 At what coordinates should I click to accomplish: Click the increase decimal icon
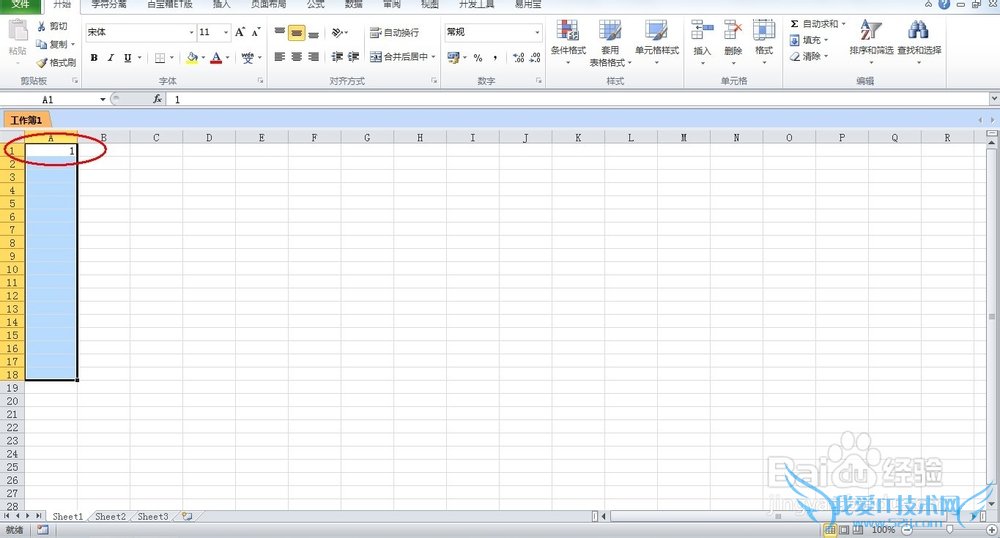(x=518, y=57)
